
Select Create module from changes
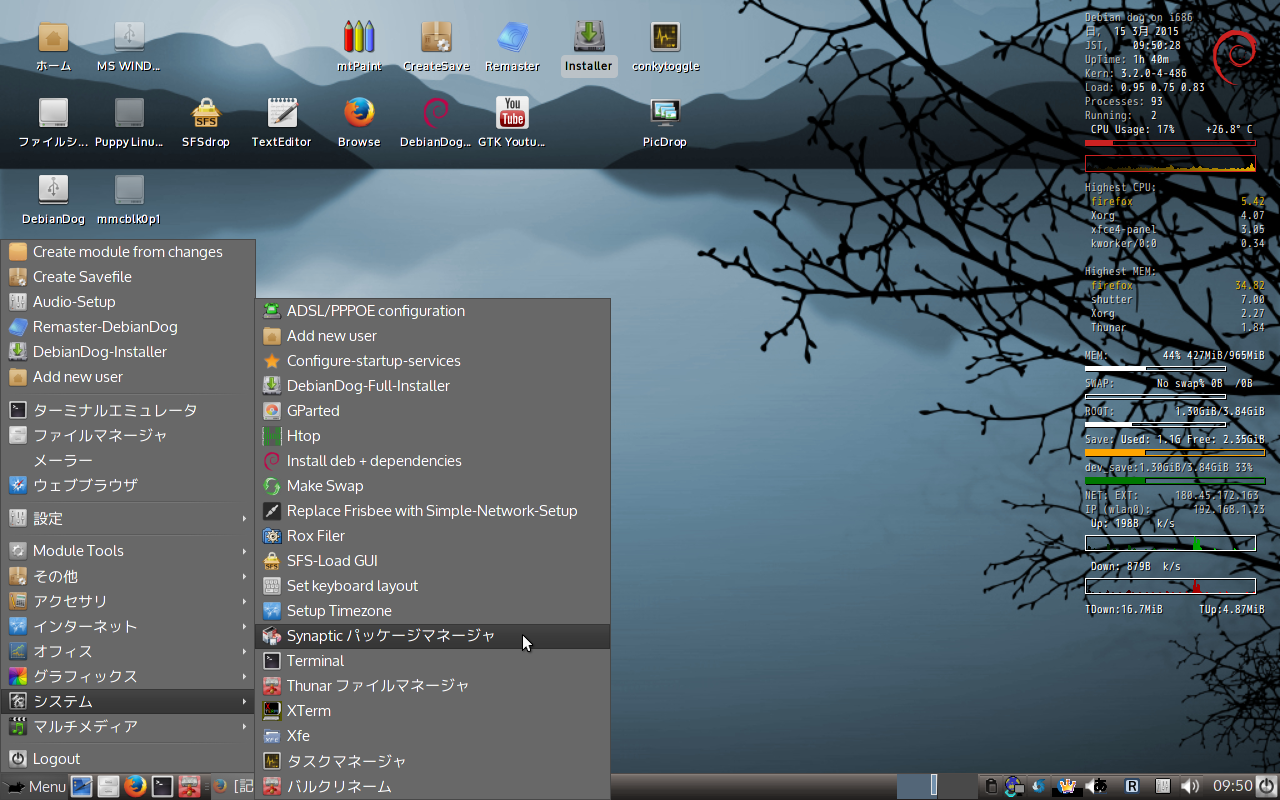pos(128,252)
